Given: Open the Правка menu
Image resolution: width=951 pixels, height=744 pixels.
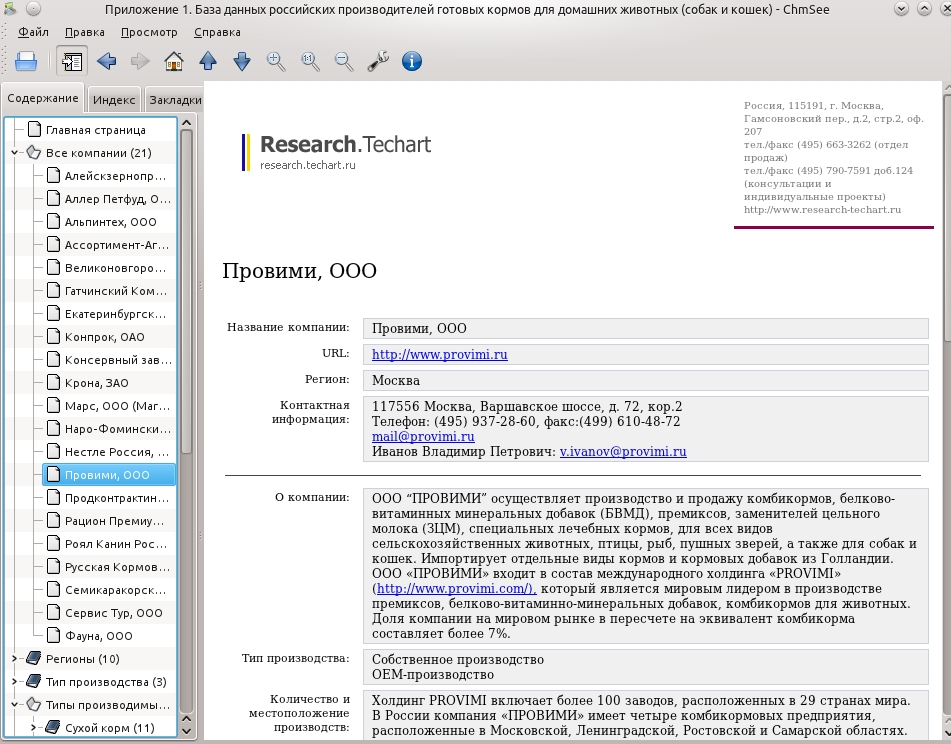Looking at the screenshot, I should [84, 32].
